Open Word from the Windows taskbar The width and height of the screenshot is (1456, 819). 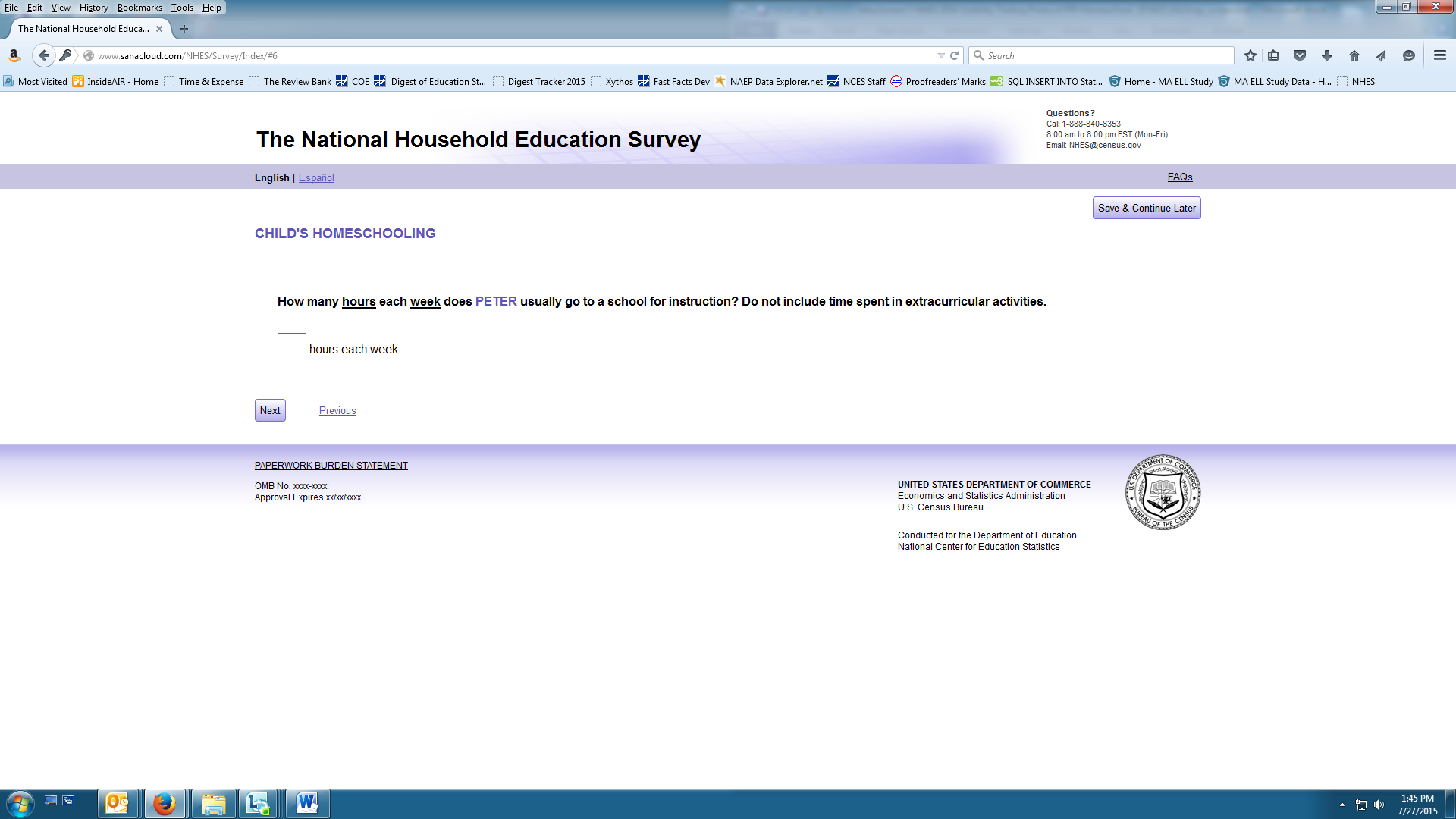(x=307, y=803)
